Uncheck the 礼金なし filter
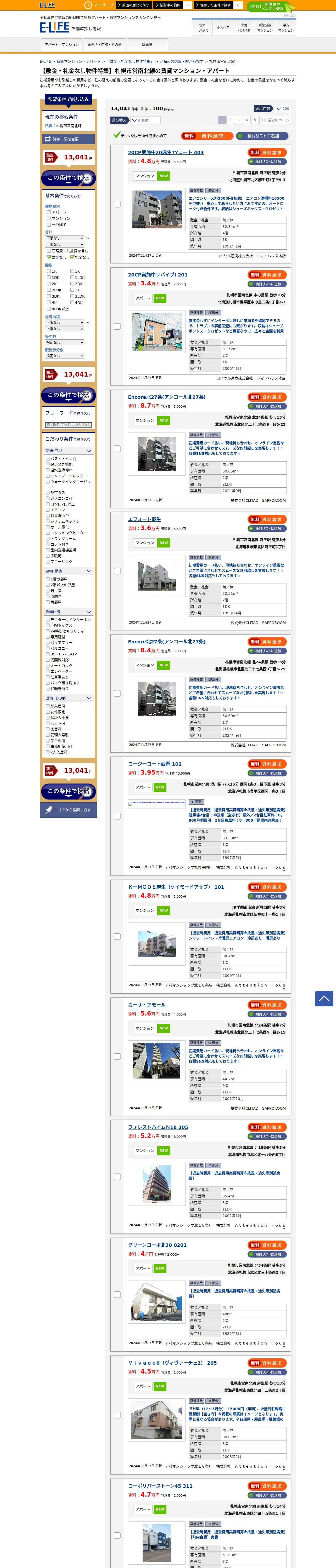Viewport: 336px width, 1568px height. pos(72,257)
